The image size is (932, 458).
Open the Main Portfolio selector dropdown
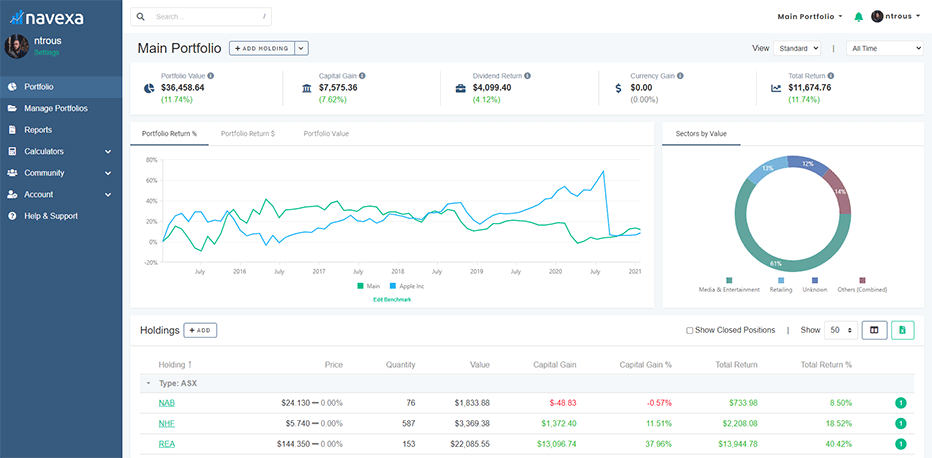pyautogui.click(x=809, y=17)
